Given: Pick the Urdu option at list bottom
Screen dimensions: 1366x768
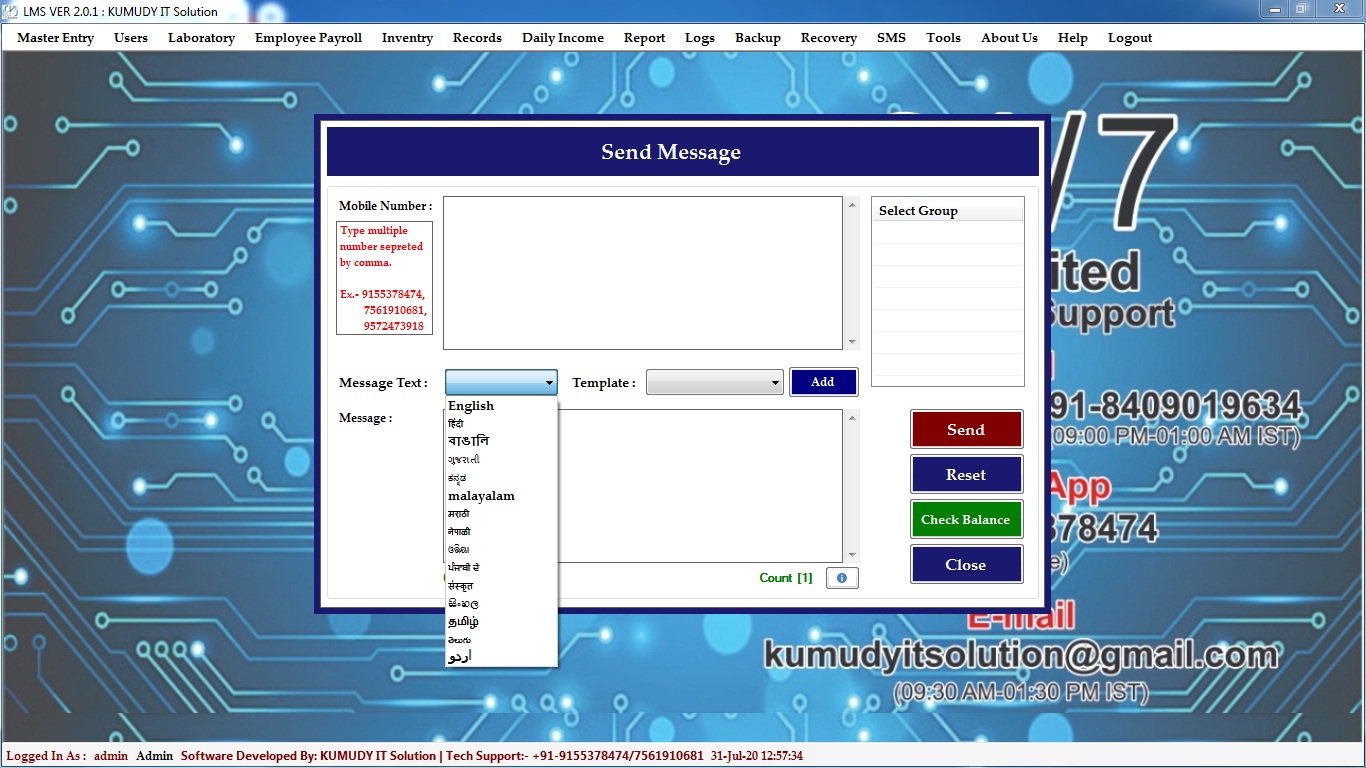Looking at the screenshot, I should (460, 657).
